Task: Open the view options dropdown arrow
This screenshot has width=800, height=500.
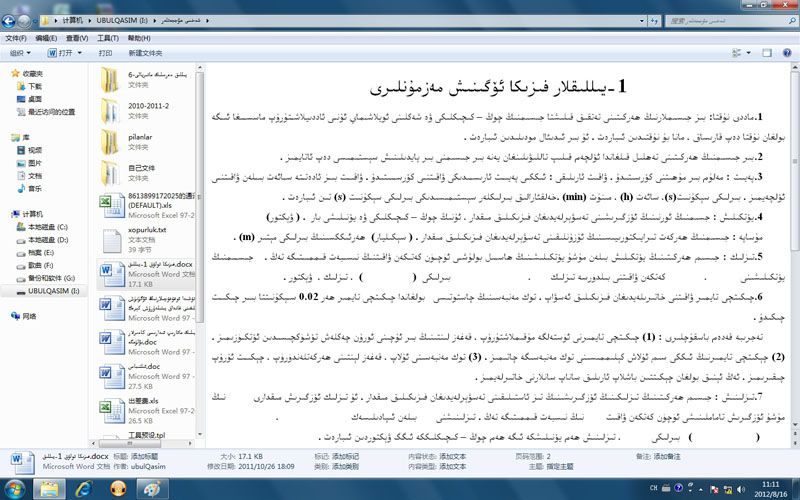Action: [748, 53]
